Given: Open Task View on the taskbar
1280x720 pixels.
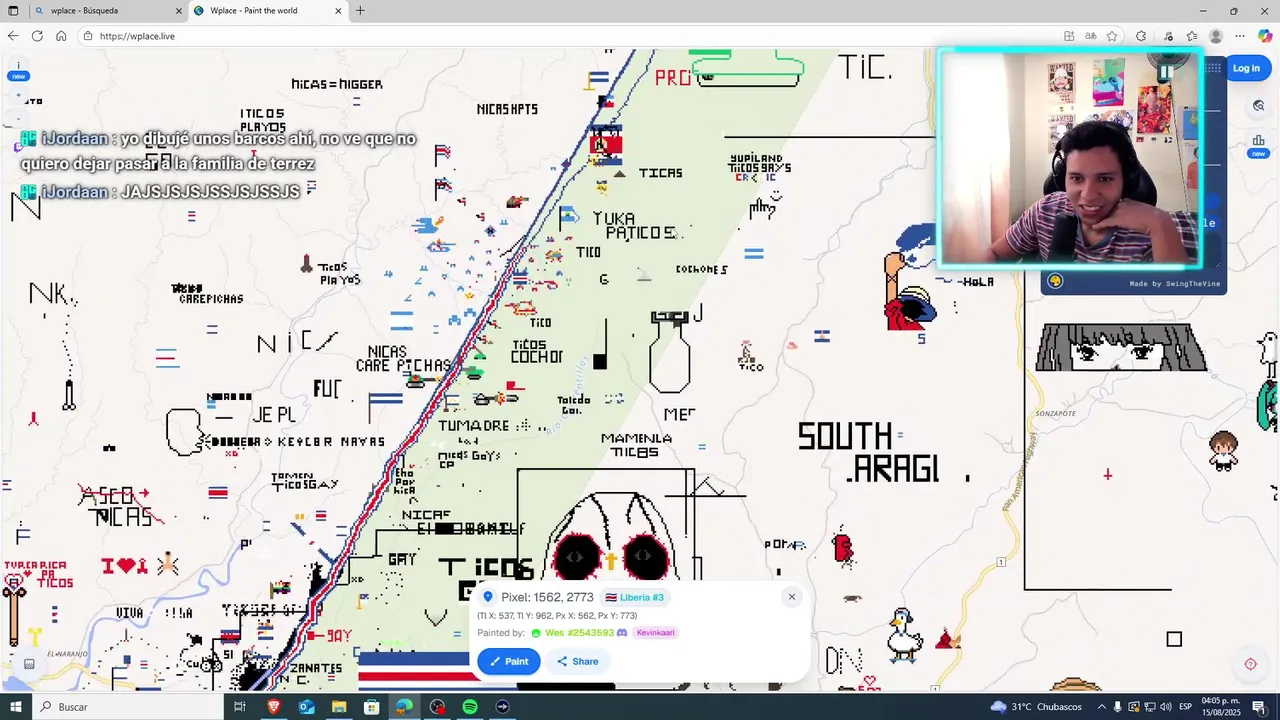Looking at the screenshot, I should pos(240,707).
